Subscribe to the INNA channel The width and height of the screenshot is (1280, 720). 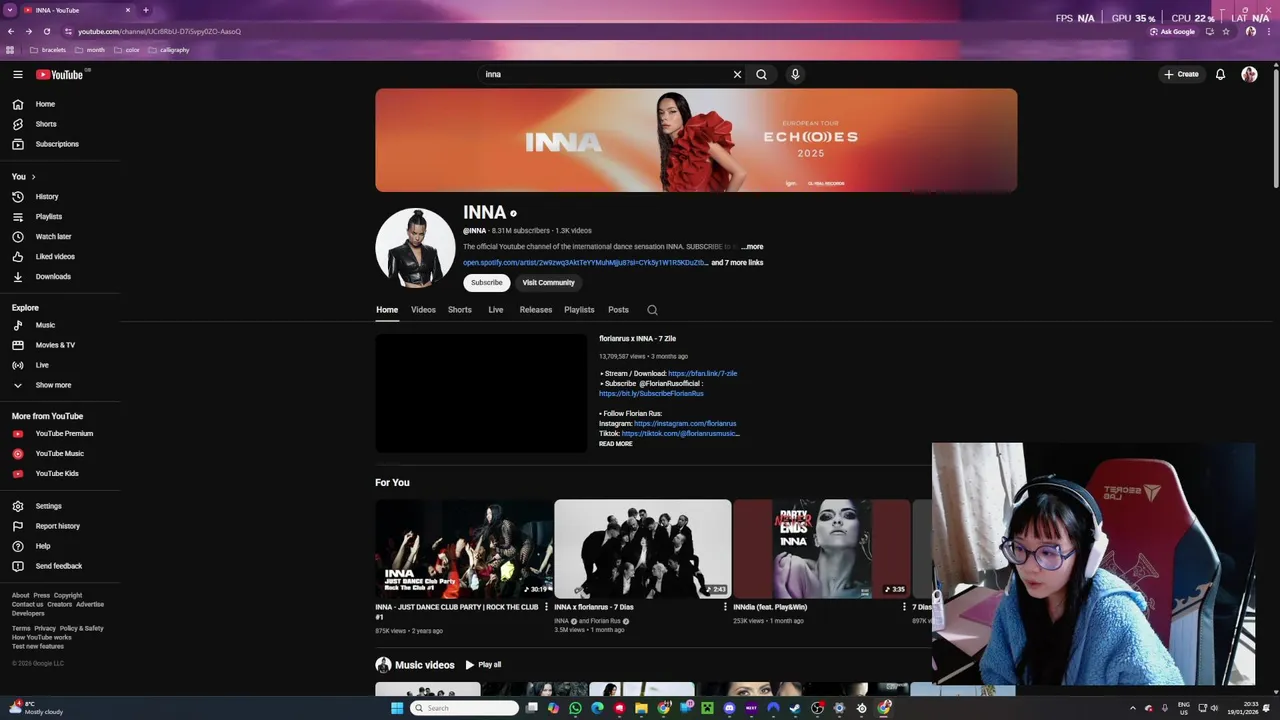pyautogui.click(x=487, y=283)
